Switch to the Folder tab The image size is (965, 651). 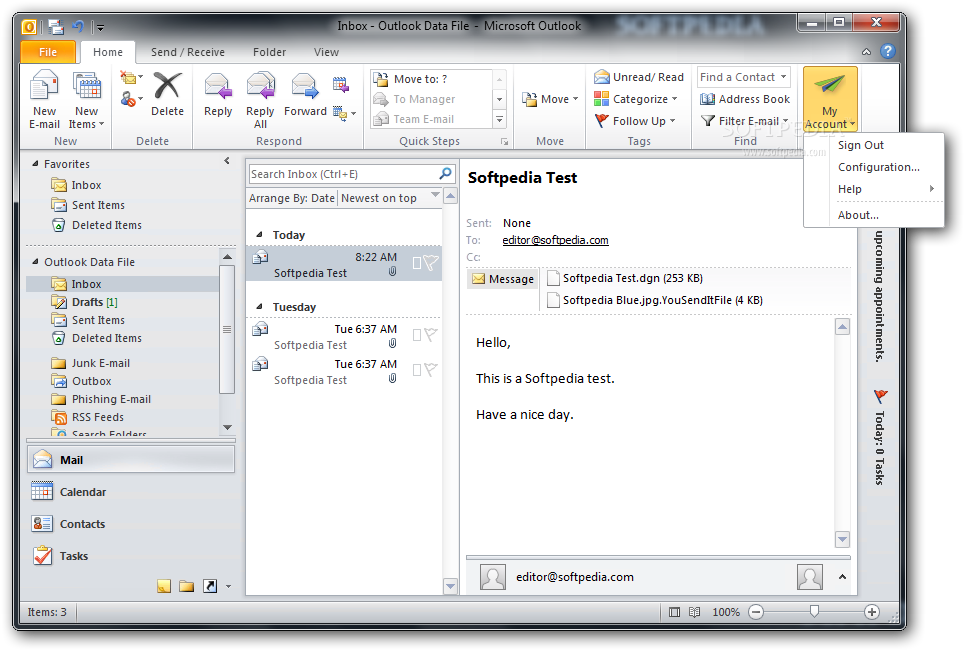click(269, 52)
